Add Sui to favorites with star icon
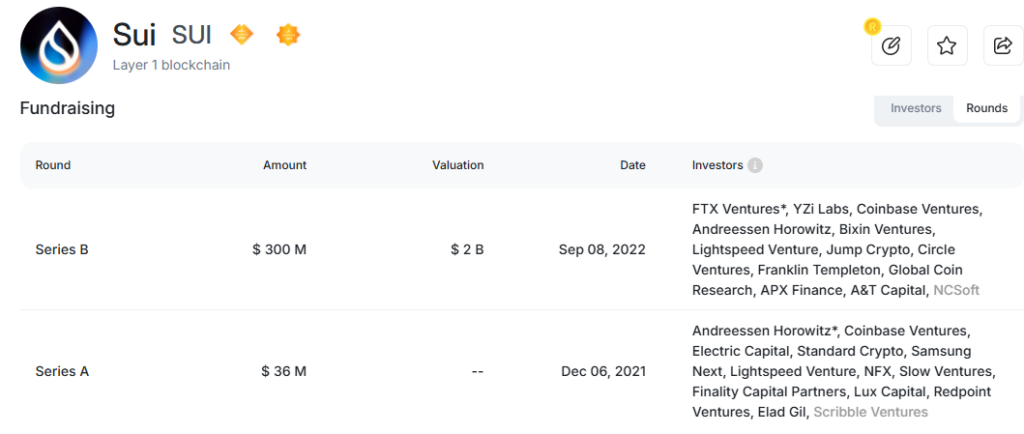Screen dimensions: 1024x434 (x=947, y=46)
